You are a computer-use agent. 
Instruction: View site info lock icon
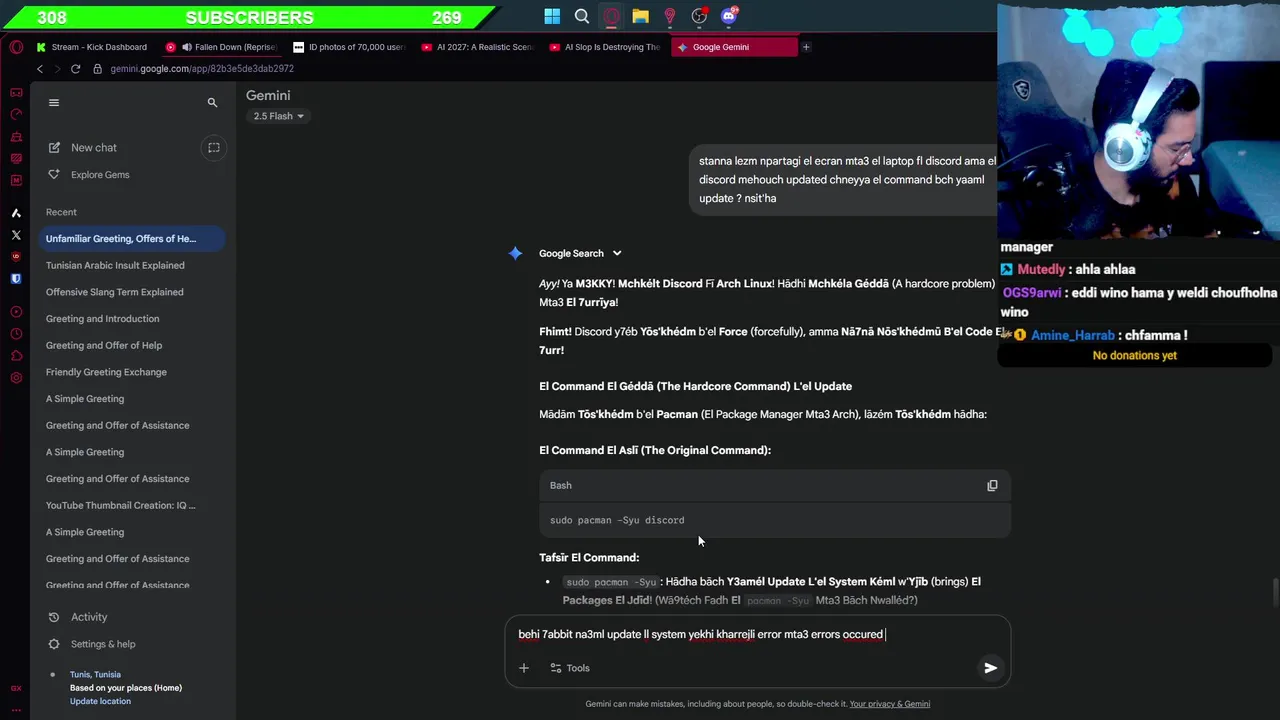(x=97, y=69)
